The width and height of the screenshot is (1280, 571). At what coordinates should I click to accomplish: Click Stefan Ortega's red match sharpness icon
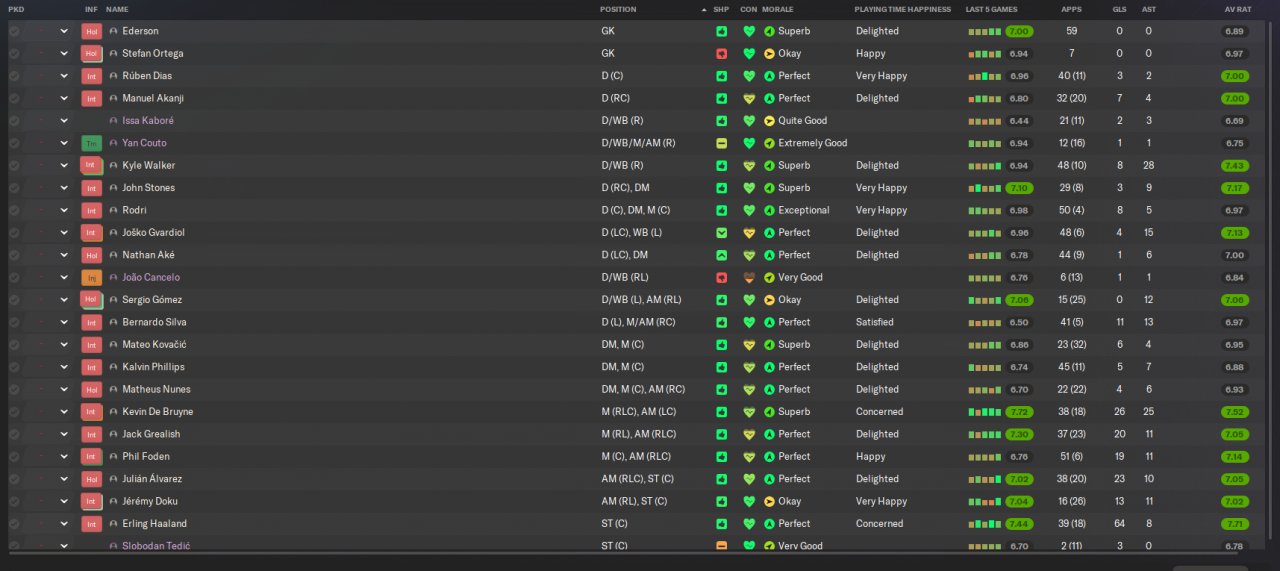[x=721, y=54]
